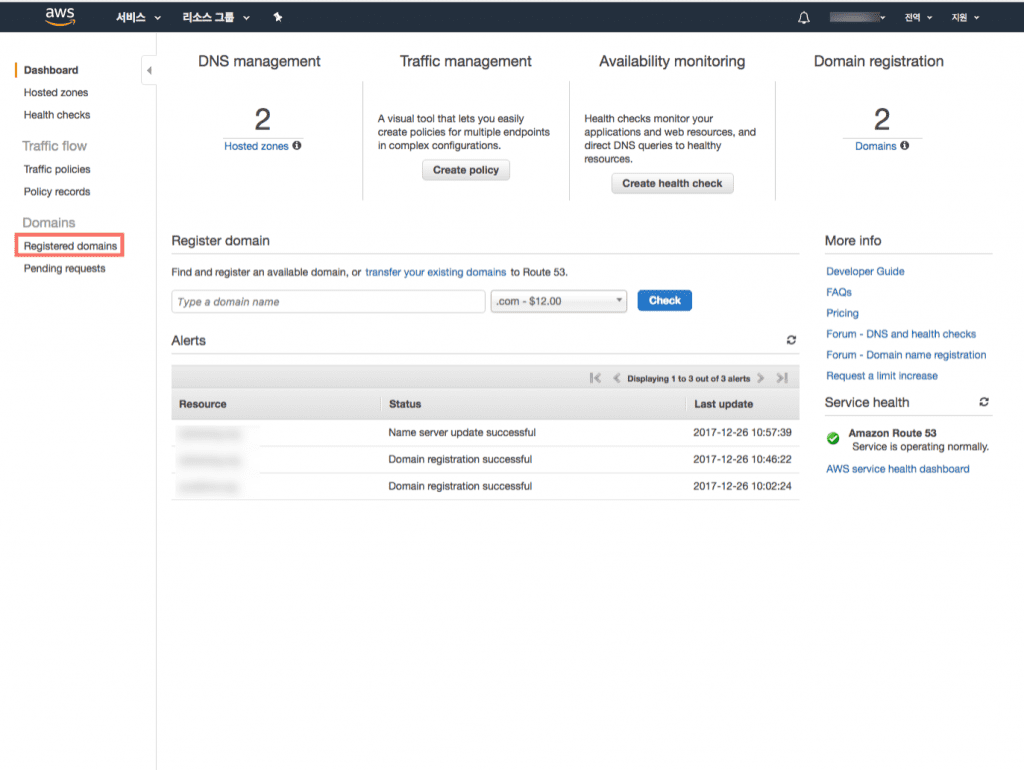Open the Developer Guide link

(865, 271)
